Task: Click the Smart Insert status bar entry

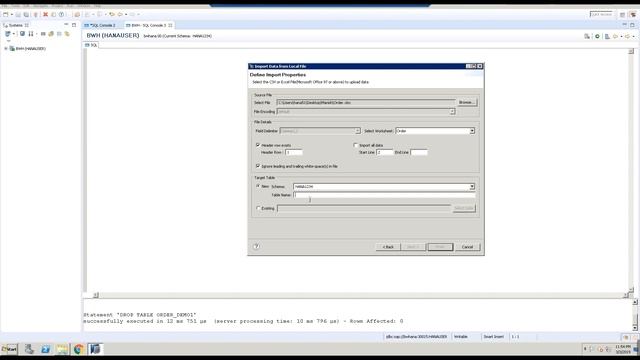Action: [494, 337]
